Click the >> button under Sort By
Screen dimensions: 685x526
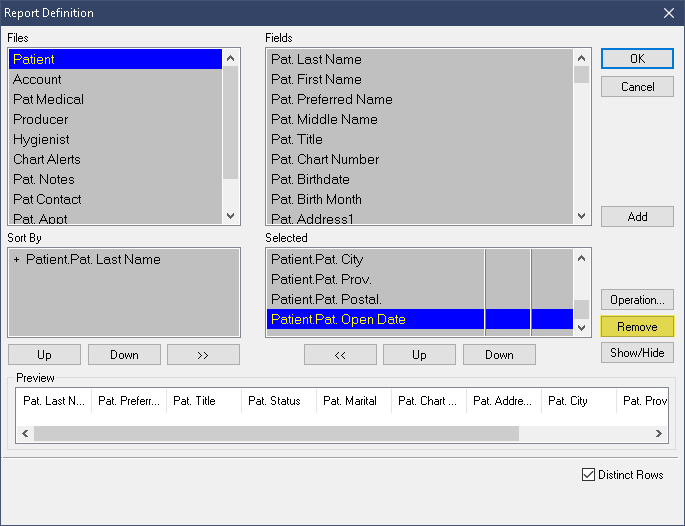[203, 355]
